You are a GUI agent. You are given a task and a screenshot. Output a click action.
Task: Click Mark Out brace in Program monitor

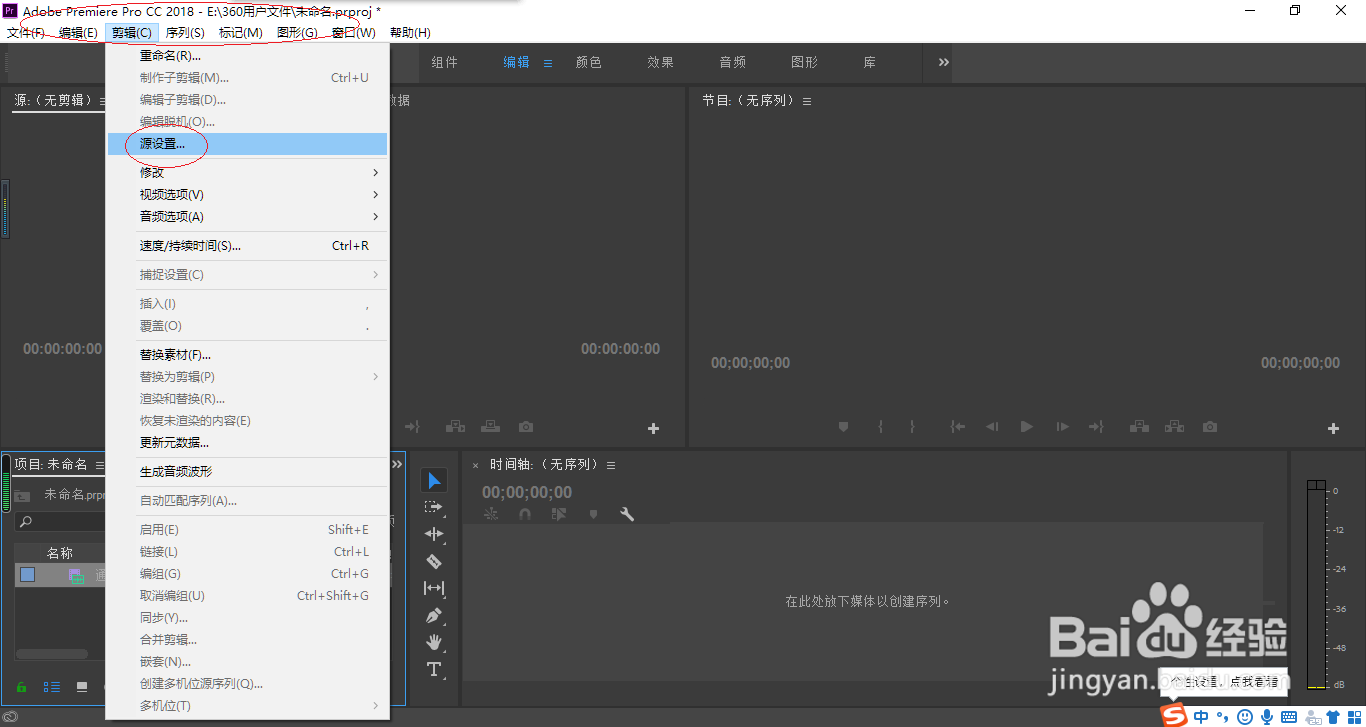click(x=912, y=427)
